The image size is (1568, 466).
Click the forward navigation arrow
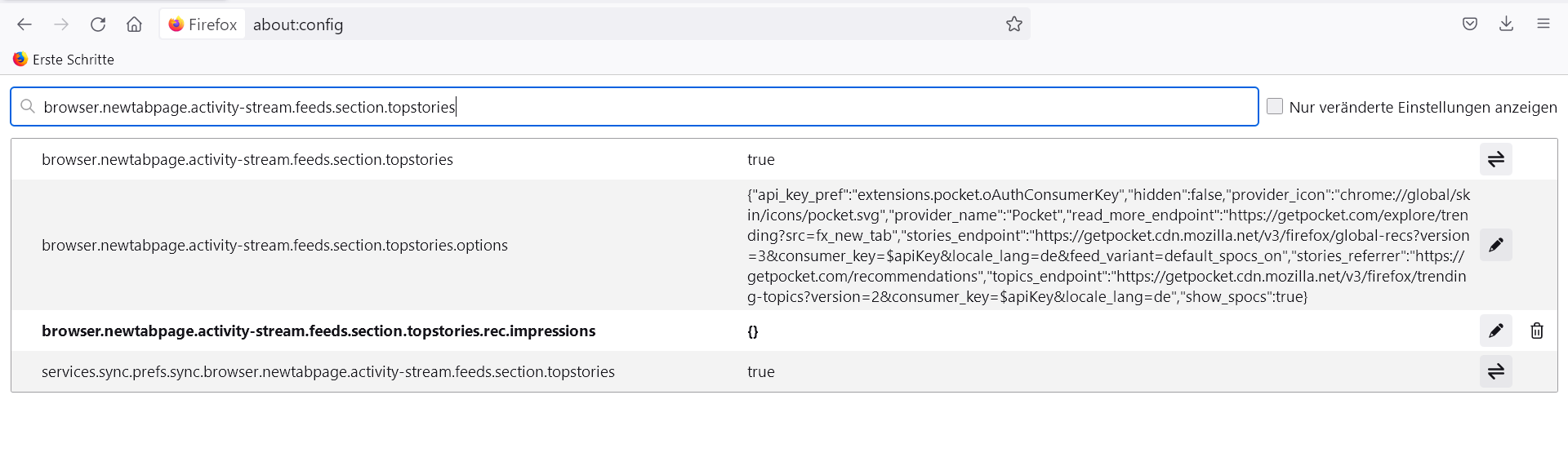[61, 24]
